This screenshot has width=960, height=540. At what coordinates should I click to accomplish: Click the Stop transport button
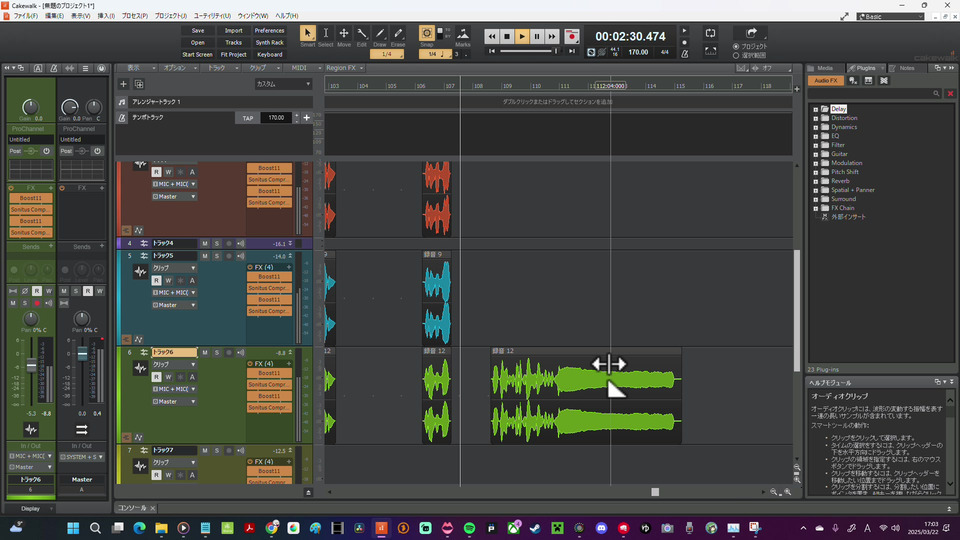coord(507,36)
